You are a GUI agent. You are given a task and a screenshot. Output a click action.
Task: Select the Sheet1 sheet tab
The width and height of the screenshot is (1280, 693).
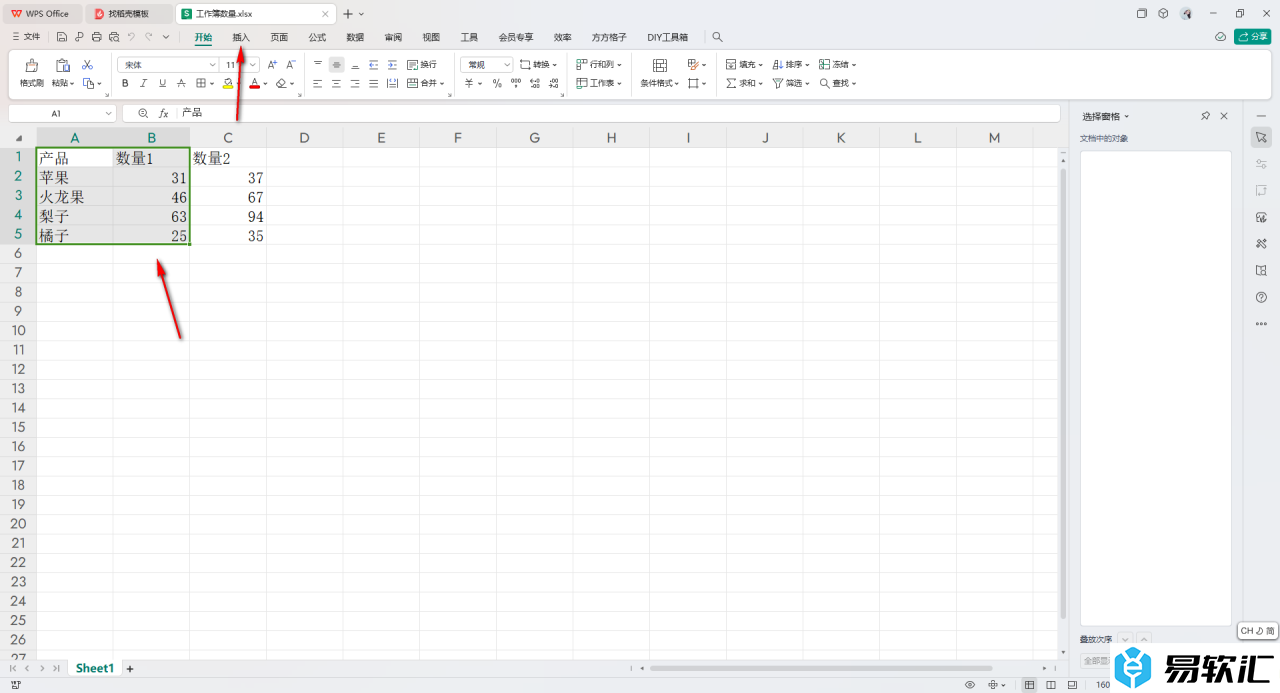click(x=95, y=668)
